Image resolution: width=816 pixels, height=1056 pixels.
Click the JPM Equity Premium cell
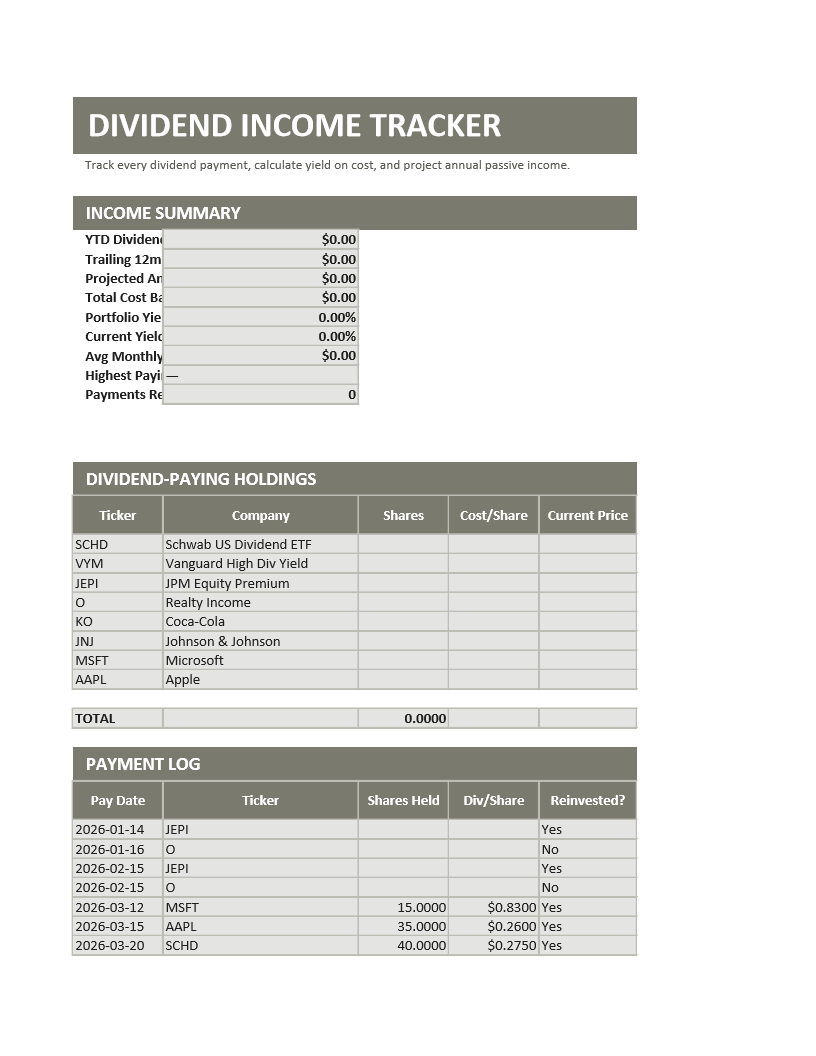pos(261,583)
